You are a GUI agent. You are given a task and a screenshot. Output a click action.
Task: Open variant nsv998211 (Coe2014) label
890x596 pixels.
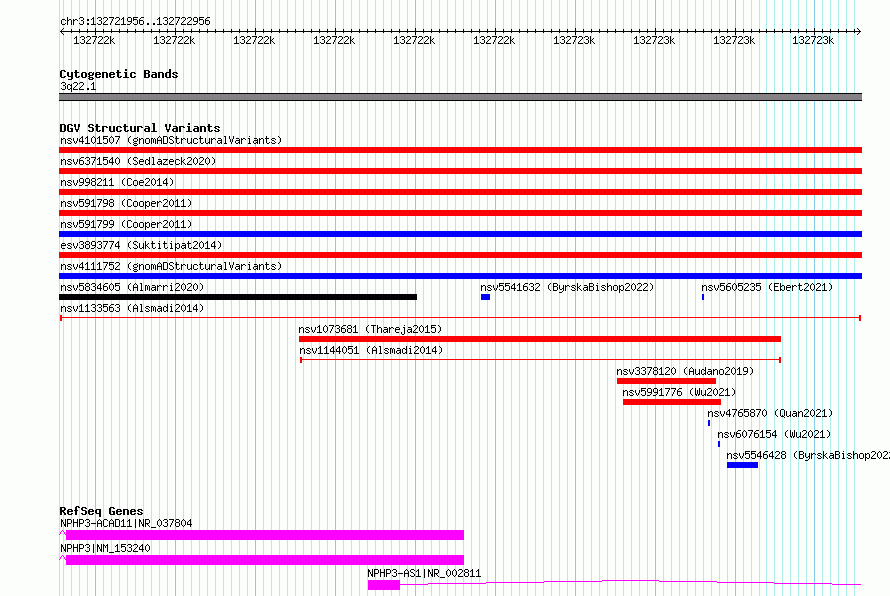117,182
